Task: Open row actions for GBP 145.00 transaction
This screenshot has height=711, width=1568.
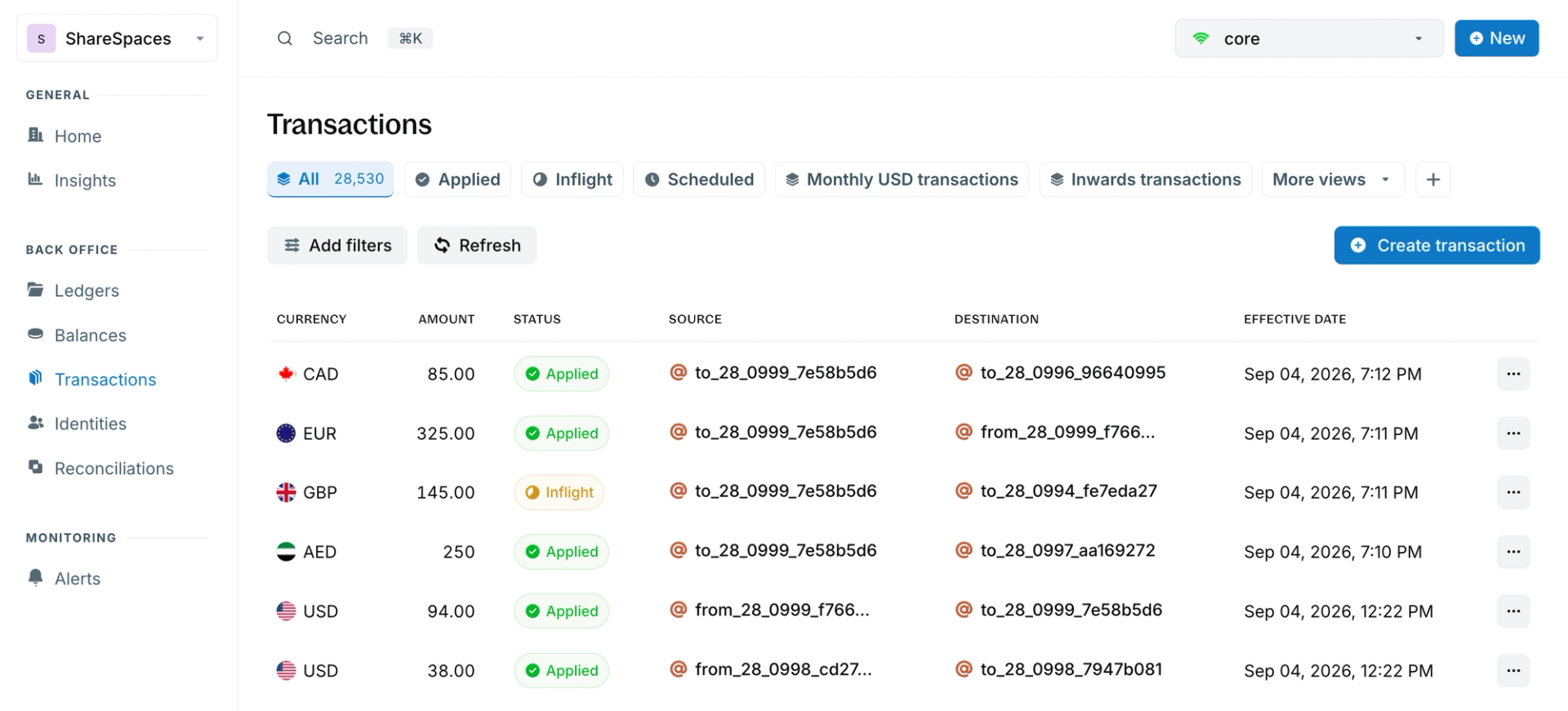Action: [1513, 492]
